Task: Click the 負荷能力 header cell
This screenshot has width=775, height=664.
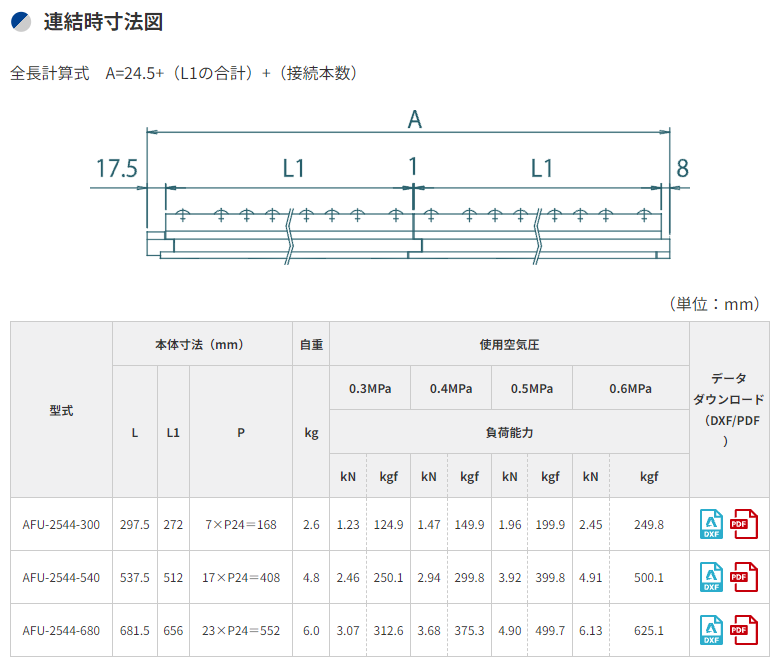Action: [x=509, y=432]
